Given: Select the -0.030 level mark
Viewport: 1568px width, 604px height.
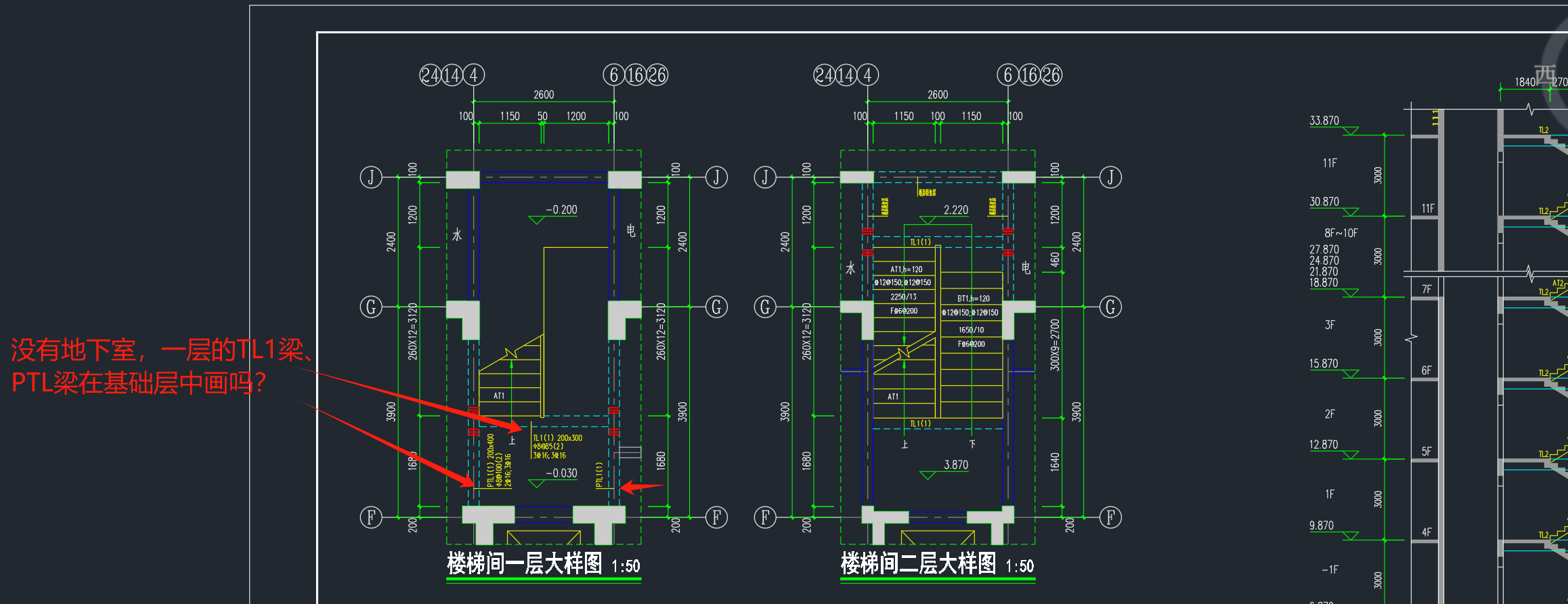Looking at the screenshot, I should pos(561,473).
